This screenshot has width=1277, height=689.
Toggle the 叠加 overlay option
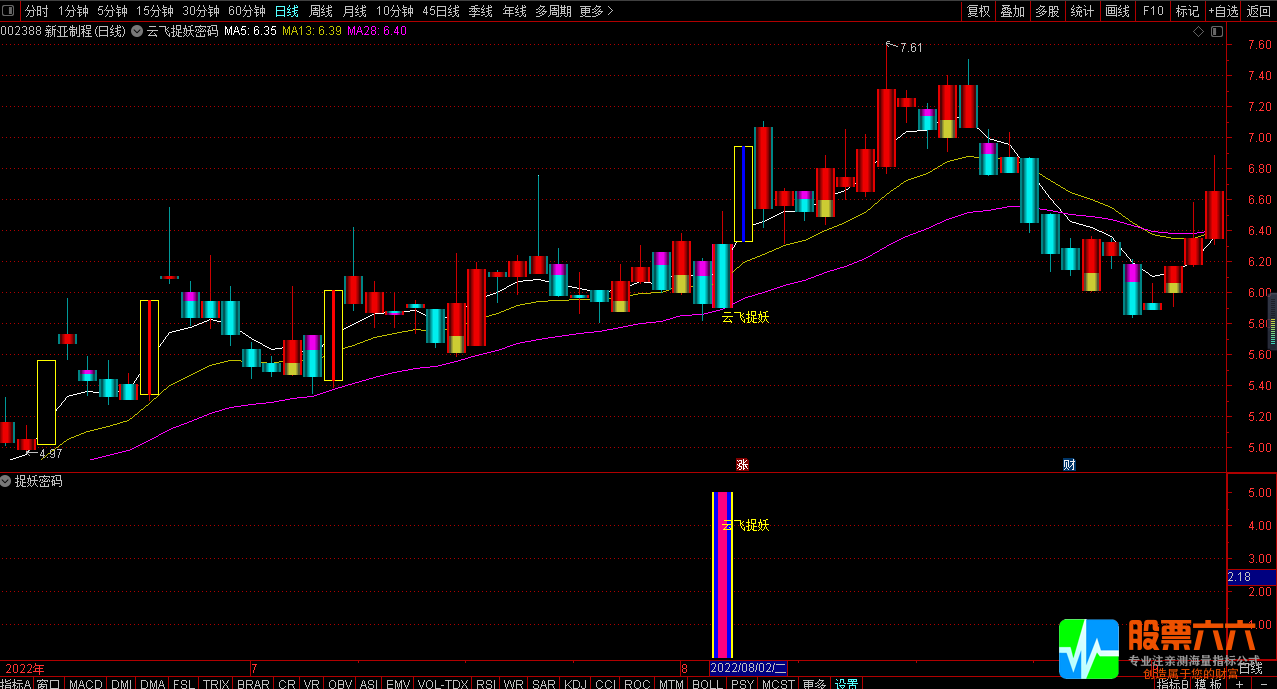[x=1012, y=11]
